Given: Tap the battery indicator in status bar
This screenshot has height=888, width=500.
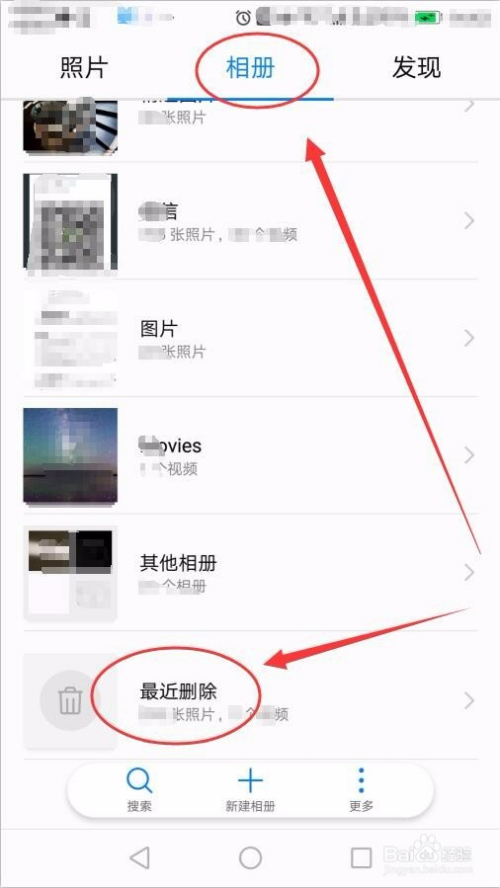Looking at the screenshot, I should tap(430, 18).
